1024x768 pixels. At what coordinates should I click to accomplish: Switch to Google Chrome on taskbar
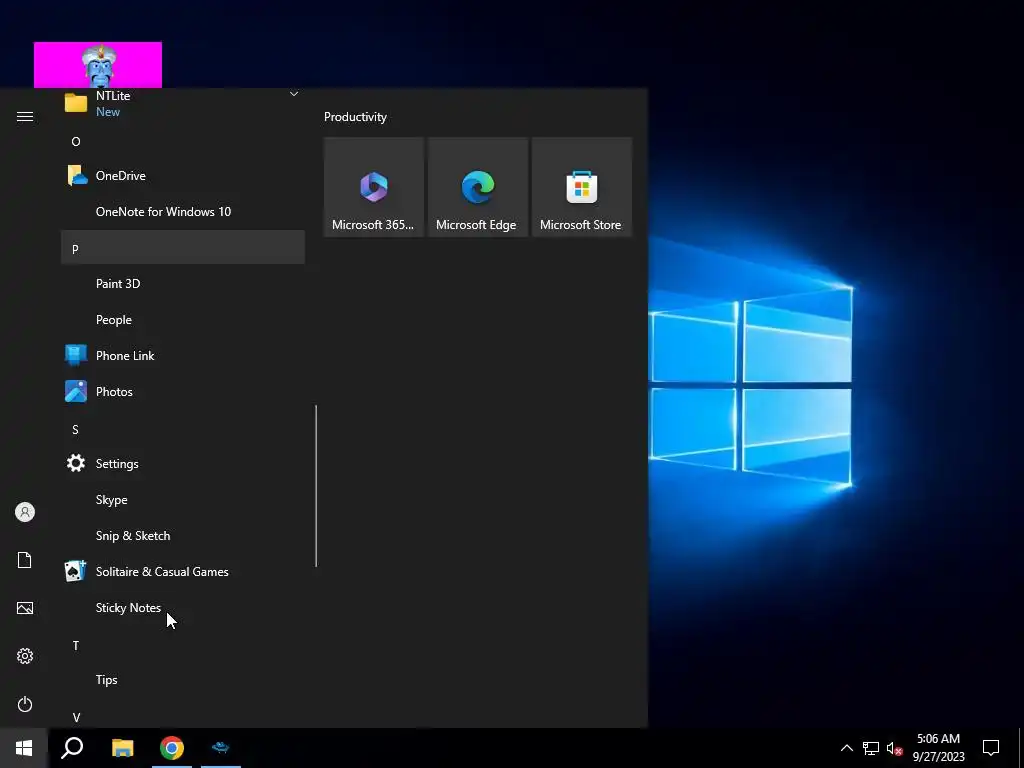(172, 748)
